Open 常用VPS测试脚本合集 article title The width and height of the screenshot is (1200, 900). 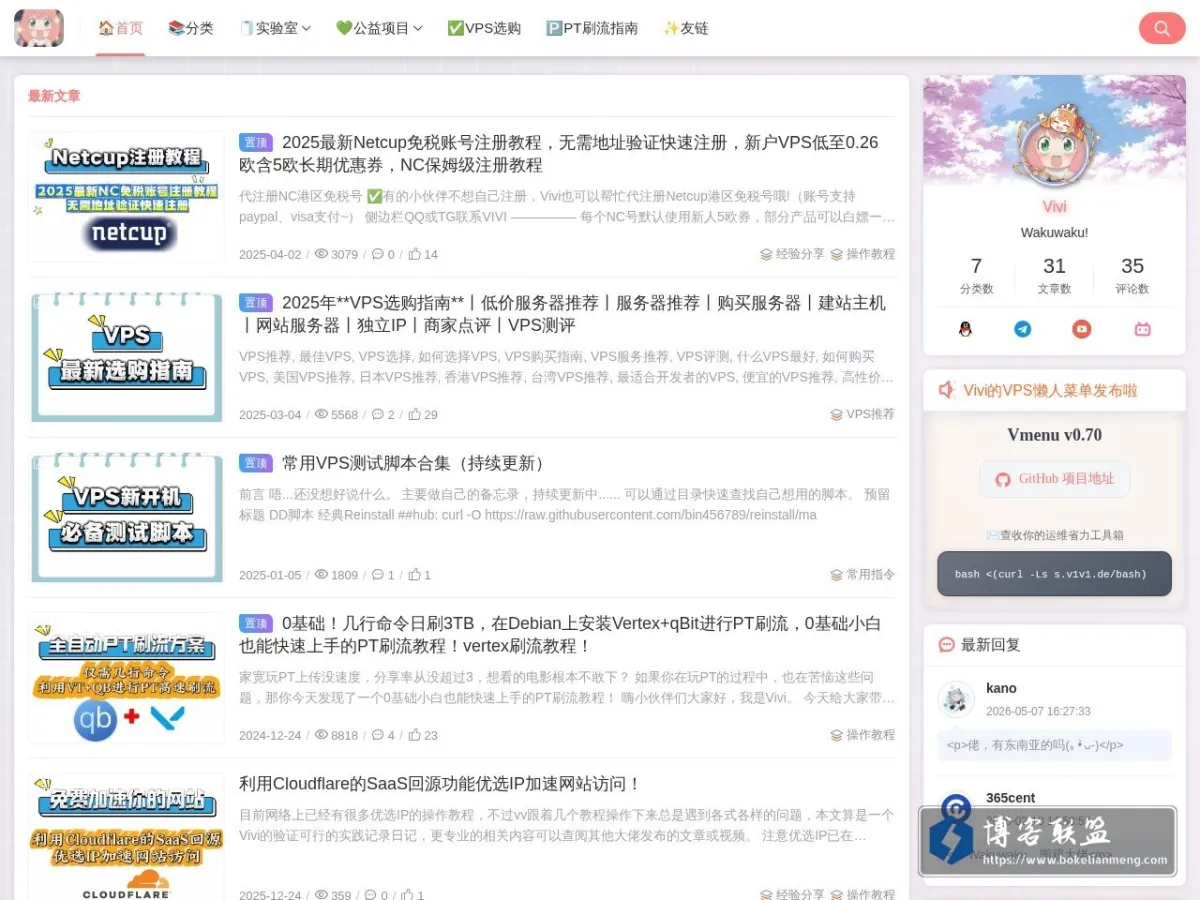pyautogui.click(x=416, y=463)
